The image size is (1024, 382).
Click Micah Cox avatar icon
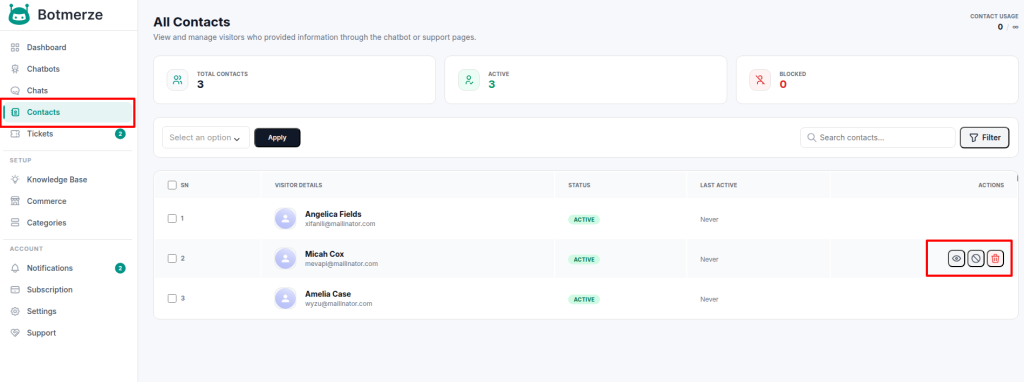click(x=285, y=259)
